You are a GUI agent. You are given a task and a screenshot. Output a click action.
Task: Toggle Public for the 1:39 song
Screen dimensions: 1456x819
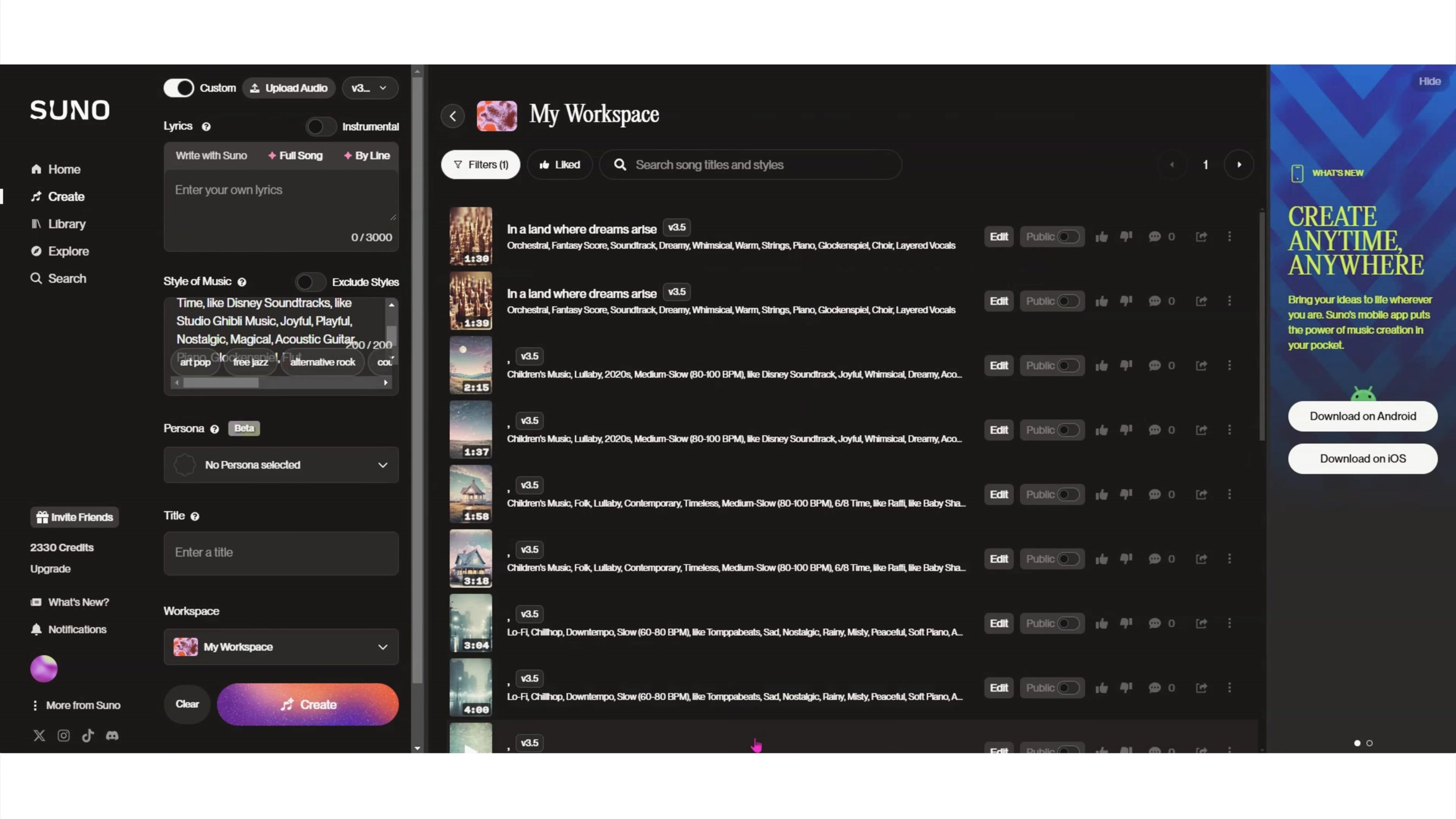coord(1068,301)
